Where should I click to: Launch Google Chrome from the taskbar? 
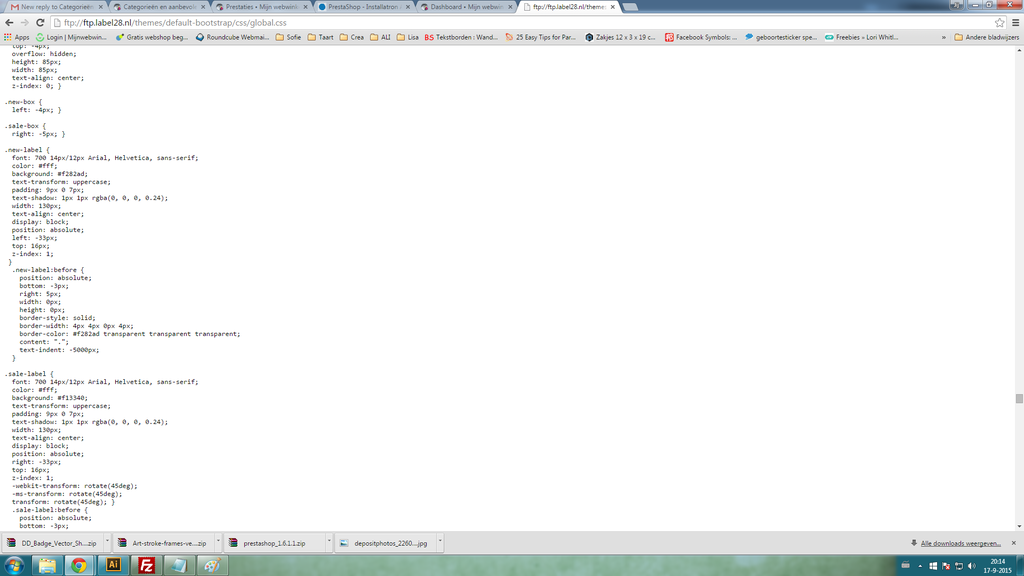pyautogui.click(x=79, y=565)
